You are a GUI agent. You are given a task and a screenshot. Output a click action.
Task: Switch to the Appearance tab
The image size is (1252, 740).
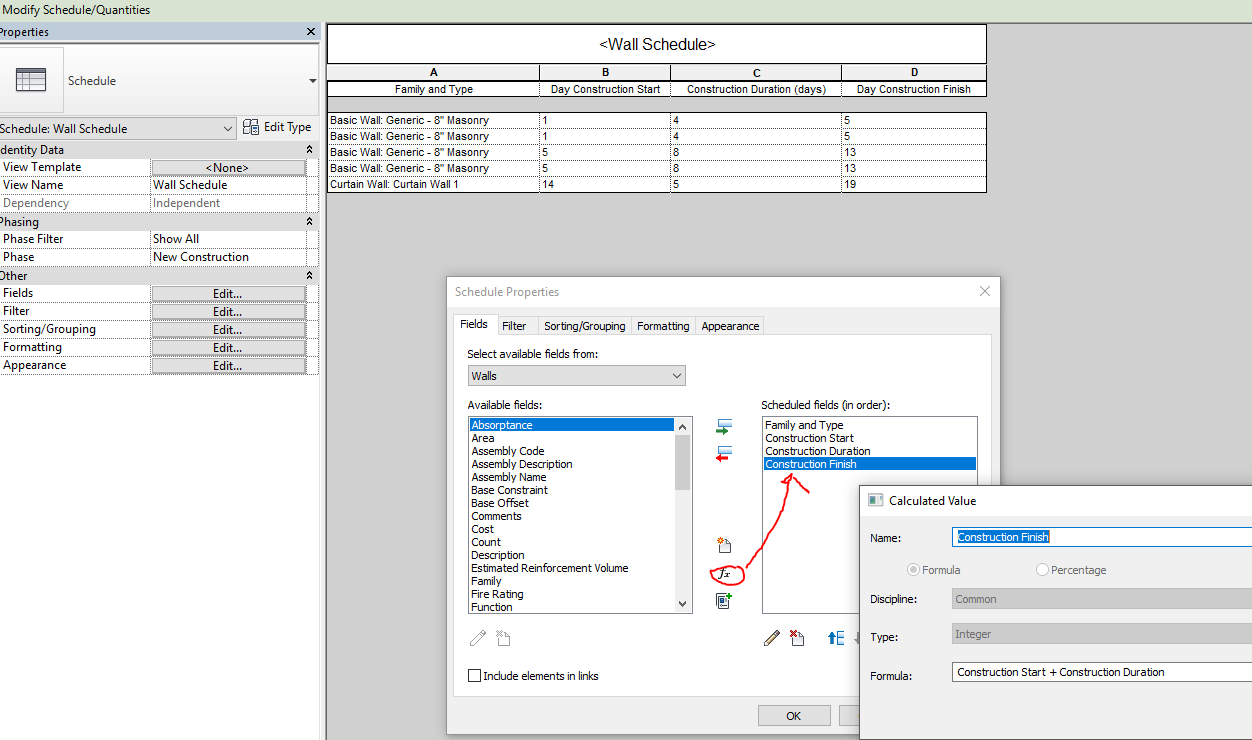729,325
